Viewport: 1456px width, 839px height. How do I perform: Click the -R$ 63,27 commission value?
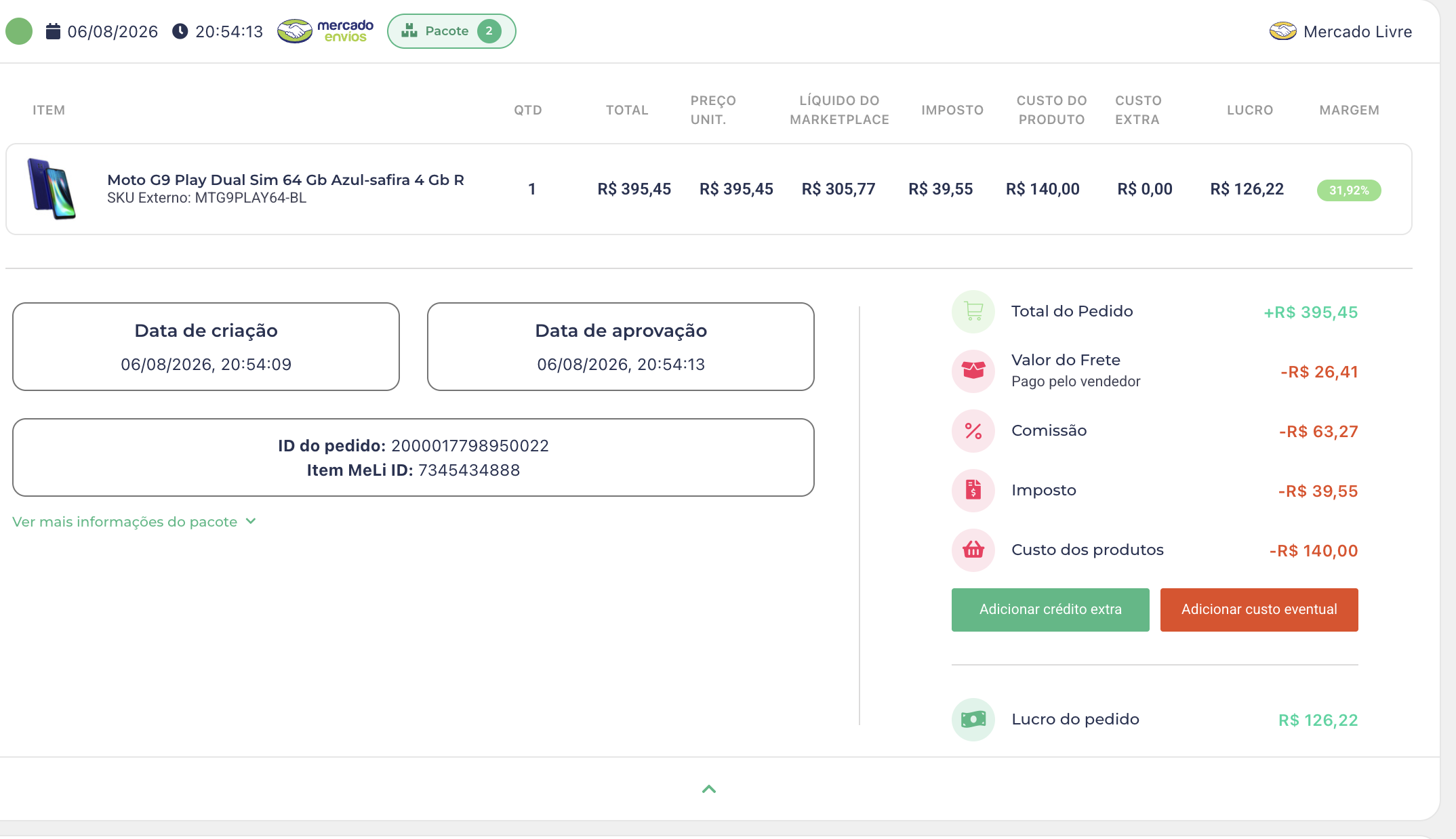point(1318,432)
